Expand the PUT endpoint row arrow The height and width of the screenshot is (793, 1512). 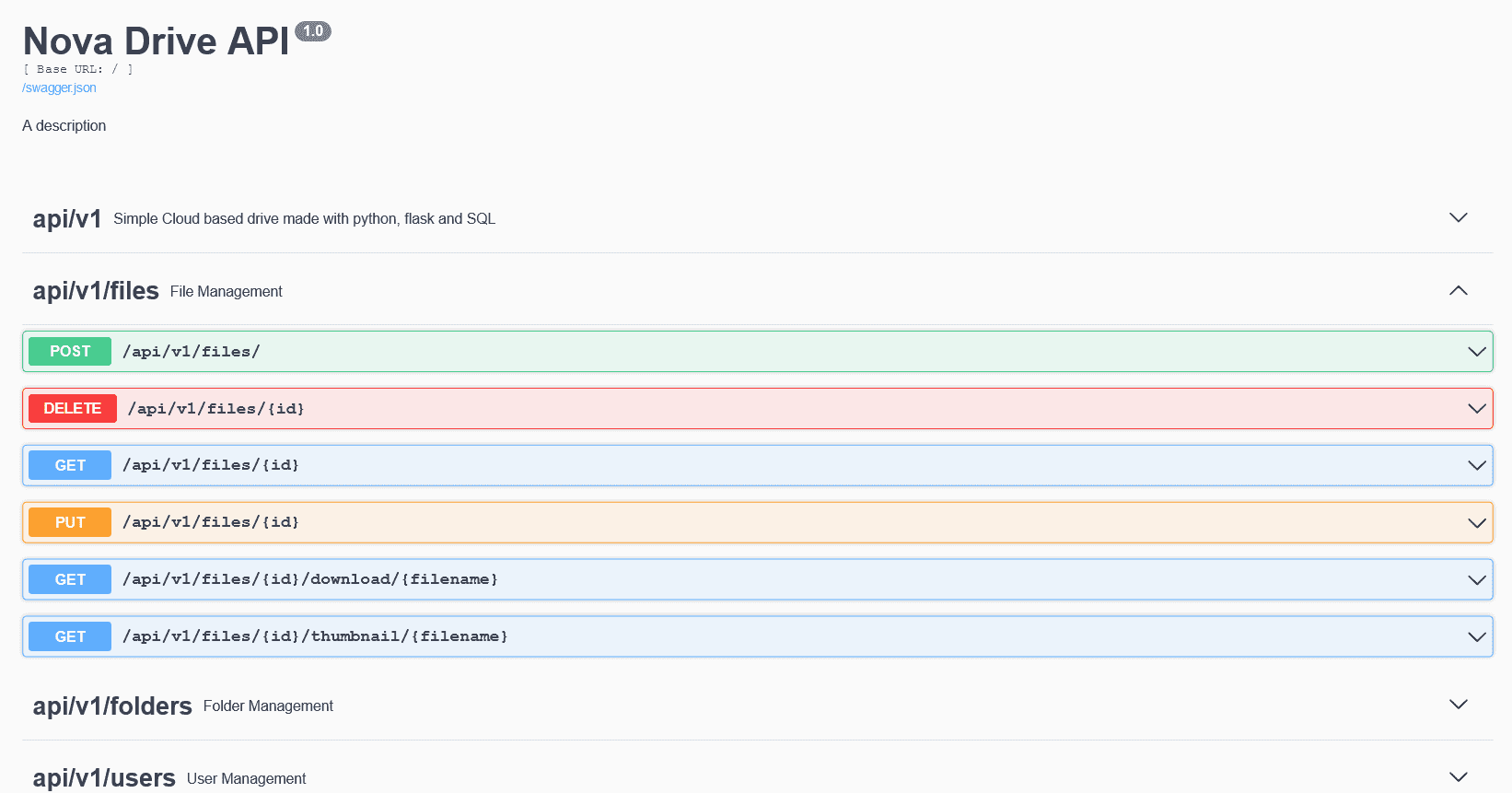1476,523
